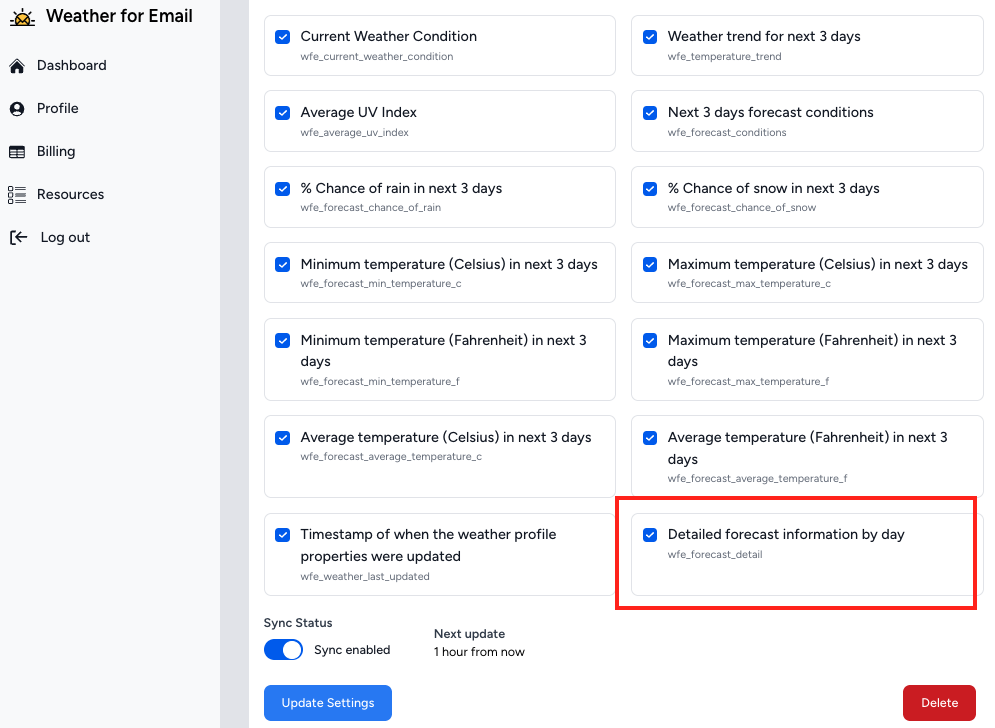The height and width of the screenshot is (728, 995).
Task: Uncheck % Chance of snow checkbox
Action: point(650,189)
